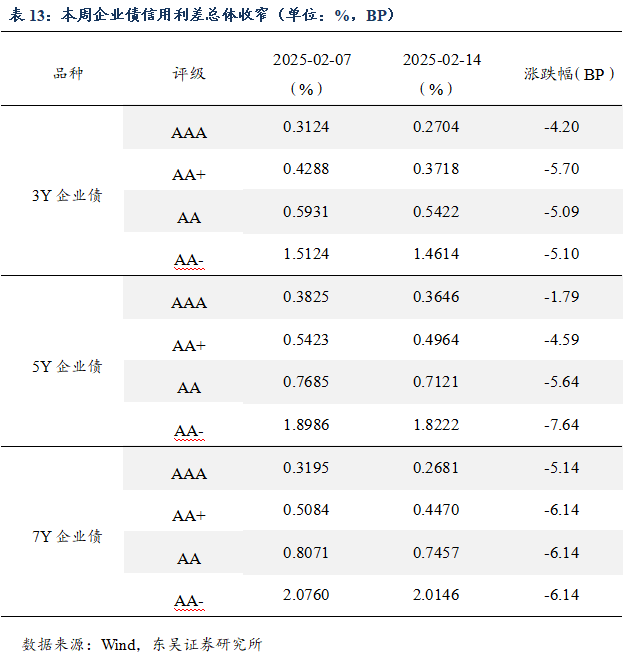This screenshot has height=657, width=628.
Task: Select the 品种 column header
Action: click(69, 74)
